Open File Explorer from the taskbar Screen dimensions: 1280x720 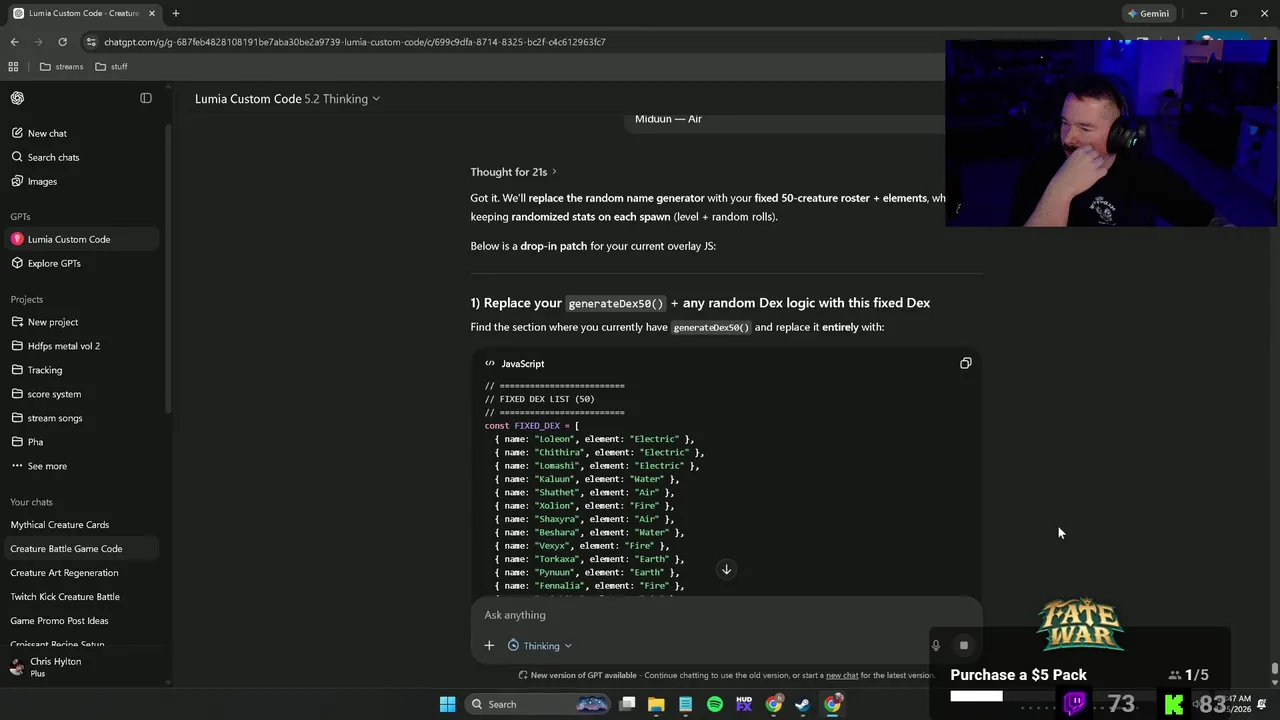(x=656, y=704)
